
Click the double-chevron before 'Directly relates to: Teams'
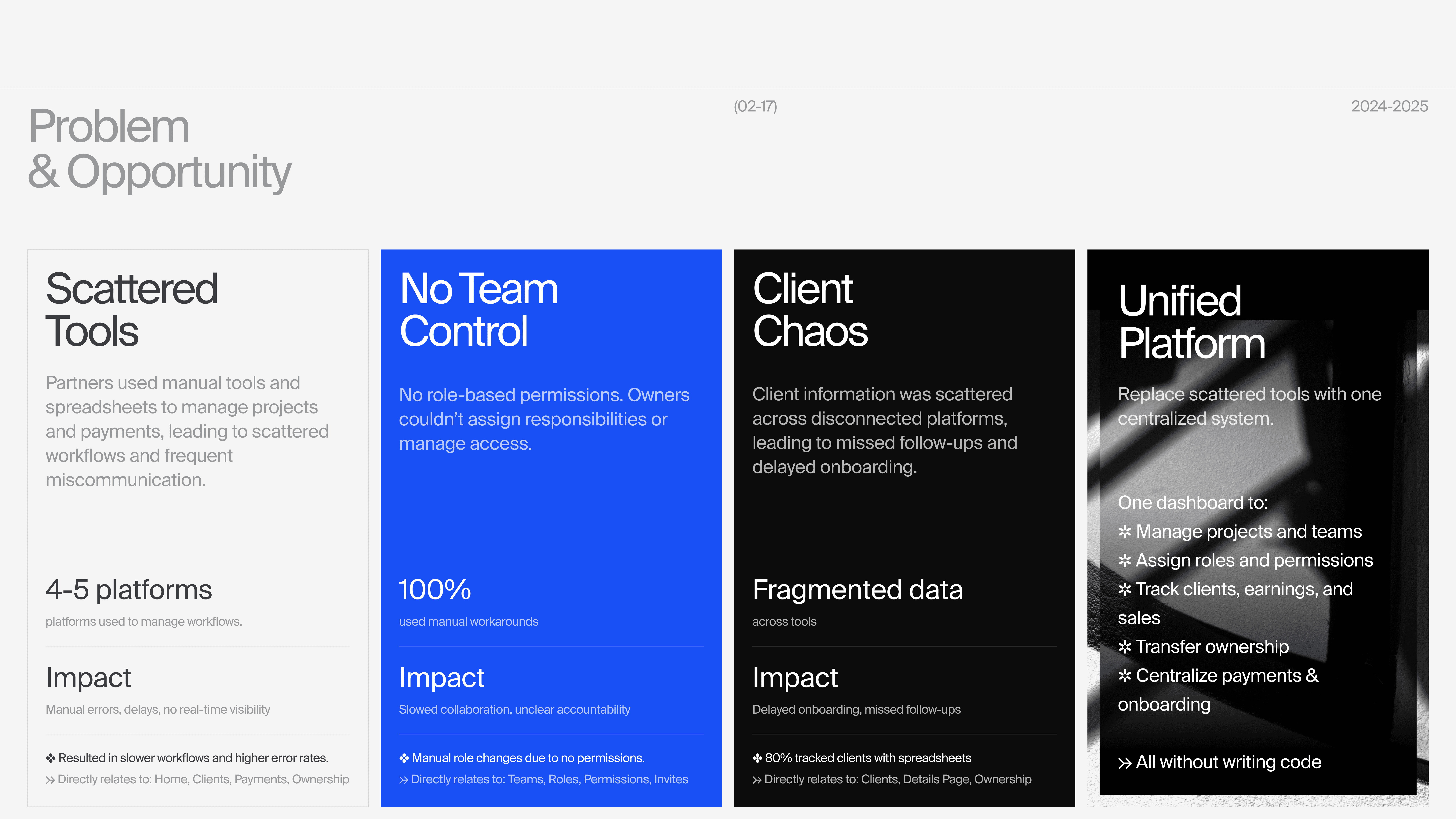coord(404,780)
